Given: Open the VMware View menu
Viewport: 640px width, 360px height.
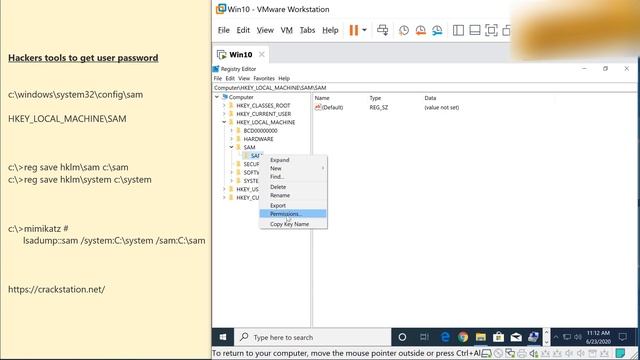Looking at the screenshot, I should click(265, 30).
